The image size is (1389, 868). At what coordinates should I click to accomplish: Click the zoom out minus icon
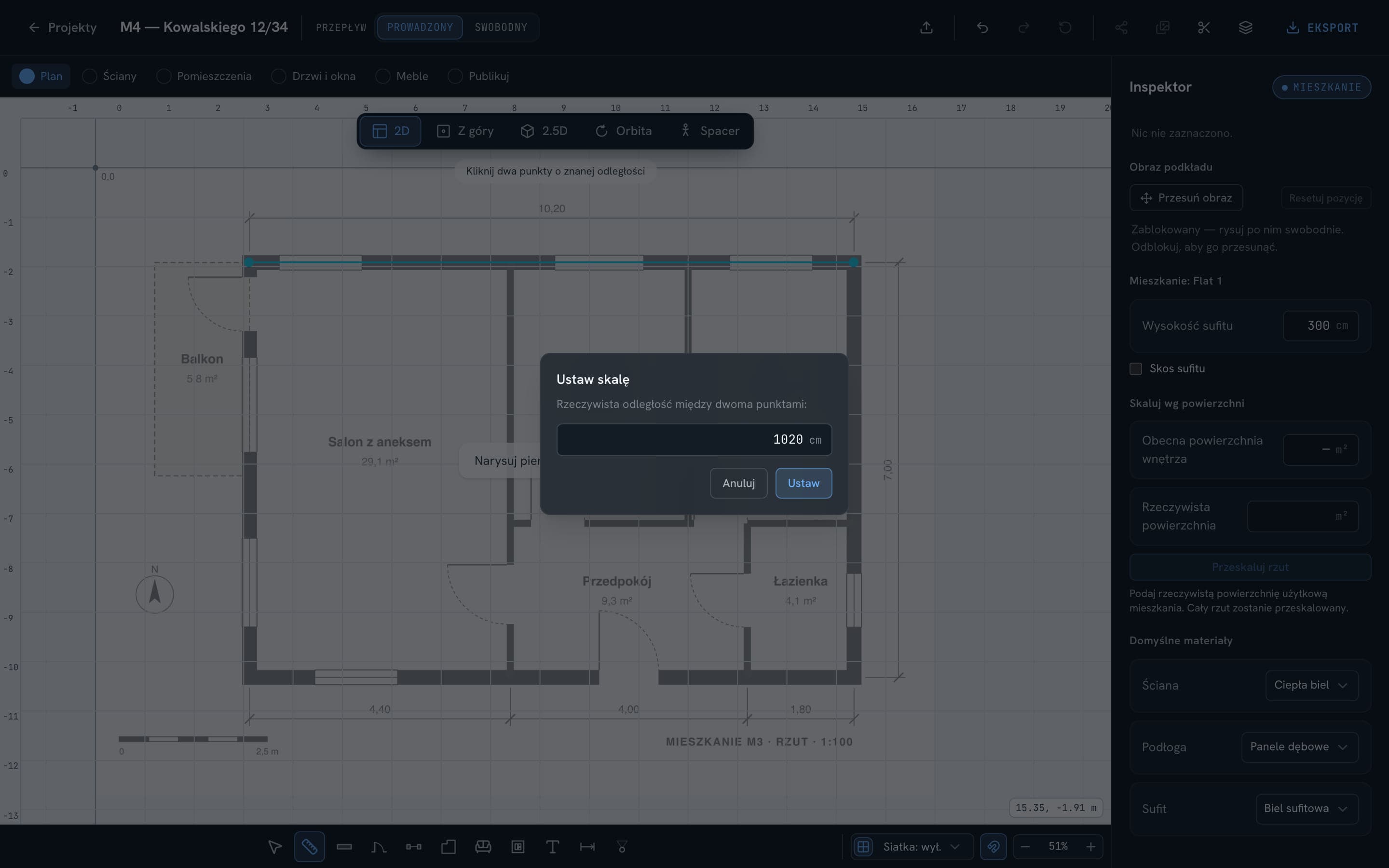[x=1026, y=847]
